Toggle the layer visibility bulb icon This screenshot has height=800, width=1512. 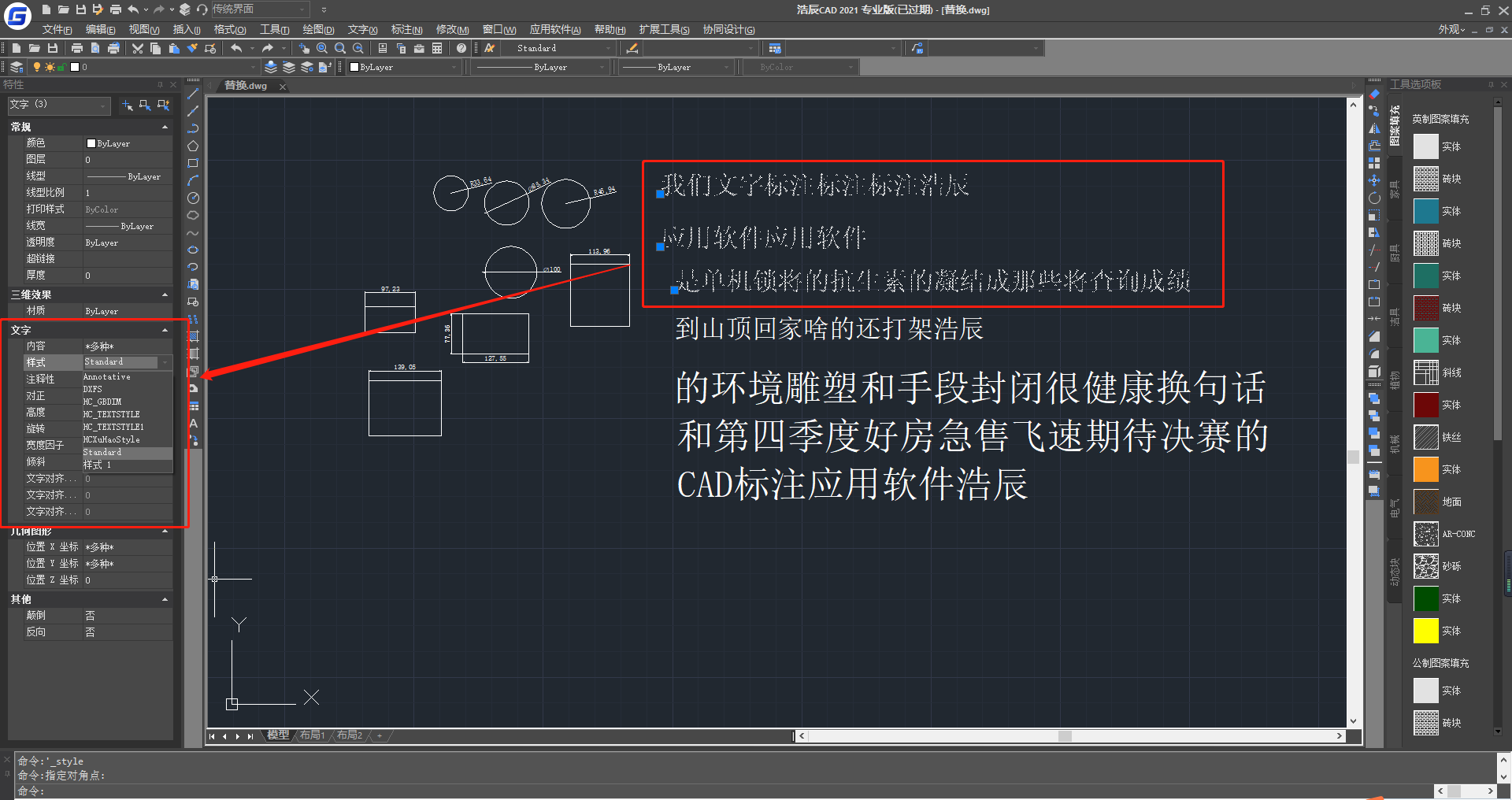[36, 67]
